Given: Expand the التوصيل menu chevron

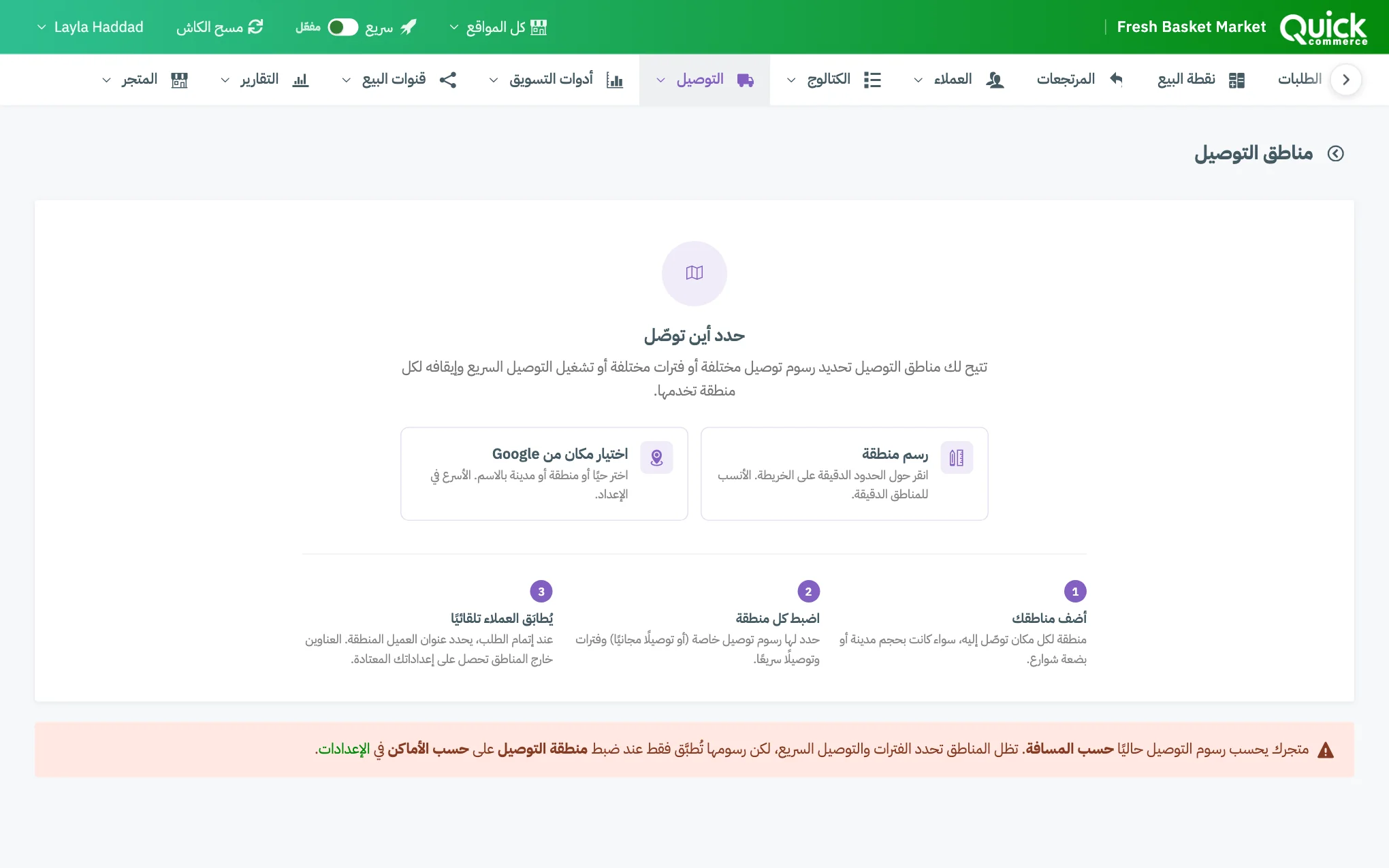Looking at the screenshot, I should (660, 80).
